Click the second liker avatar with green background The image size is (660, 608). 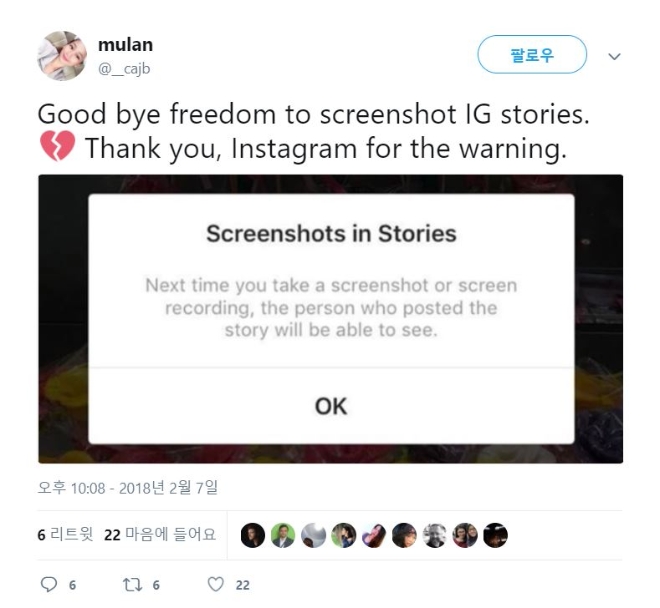click(283, 535)
